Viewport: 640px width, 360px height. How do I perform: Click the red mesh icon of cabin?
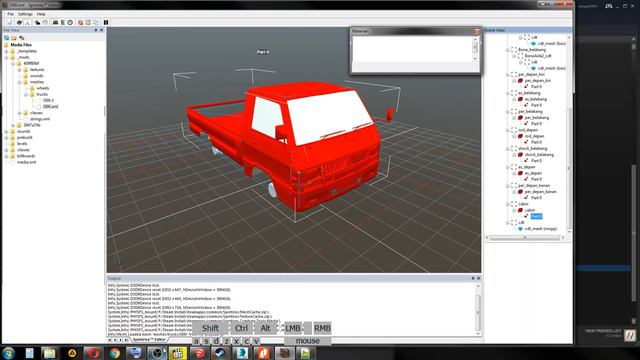point(520,210)
